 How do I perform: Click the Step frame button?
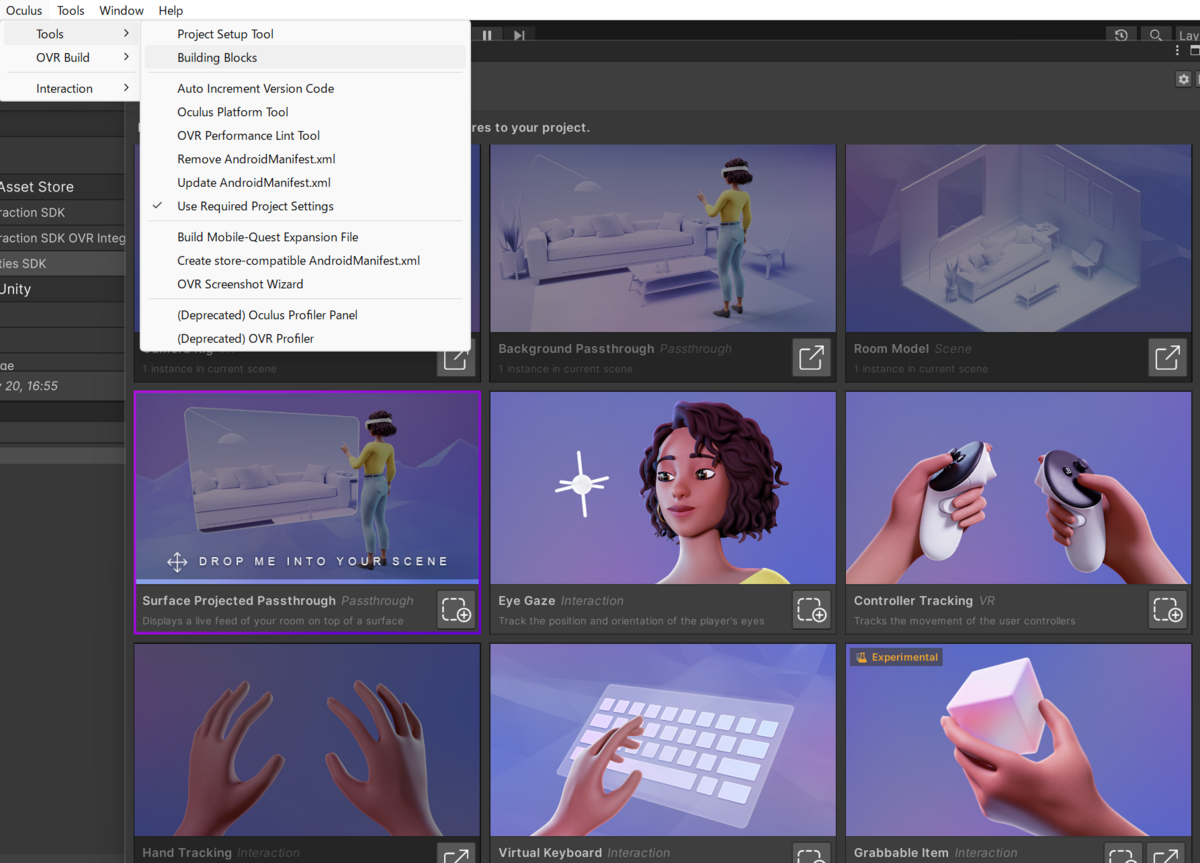[x=519, y=35]
